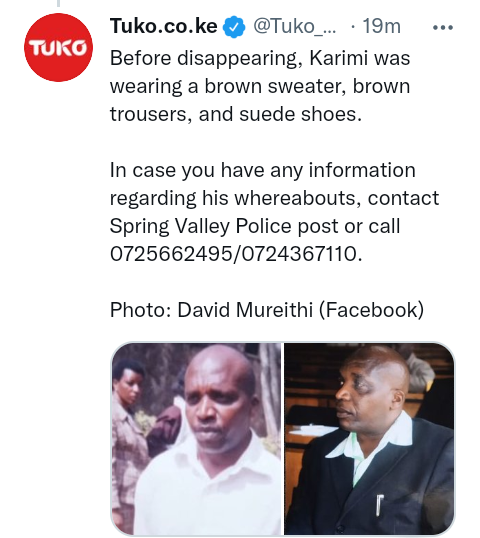Click the blue verified badge
The height and width of the screenshot is (538, 480).
tap(234, 26)
